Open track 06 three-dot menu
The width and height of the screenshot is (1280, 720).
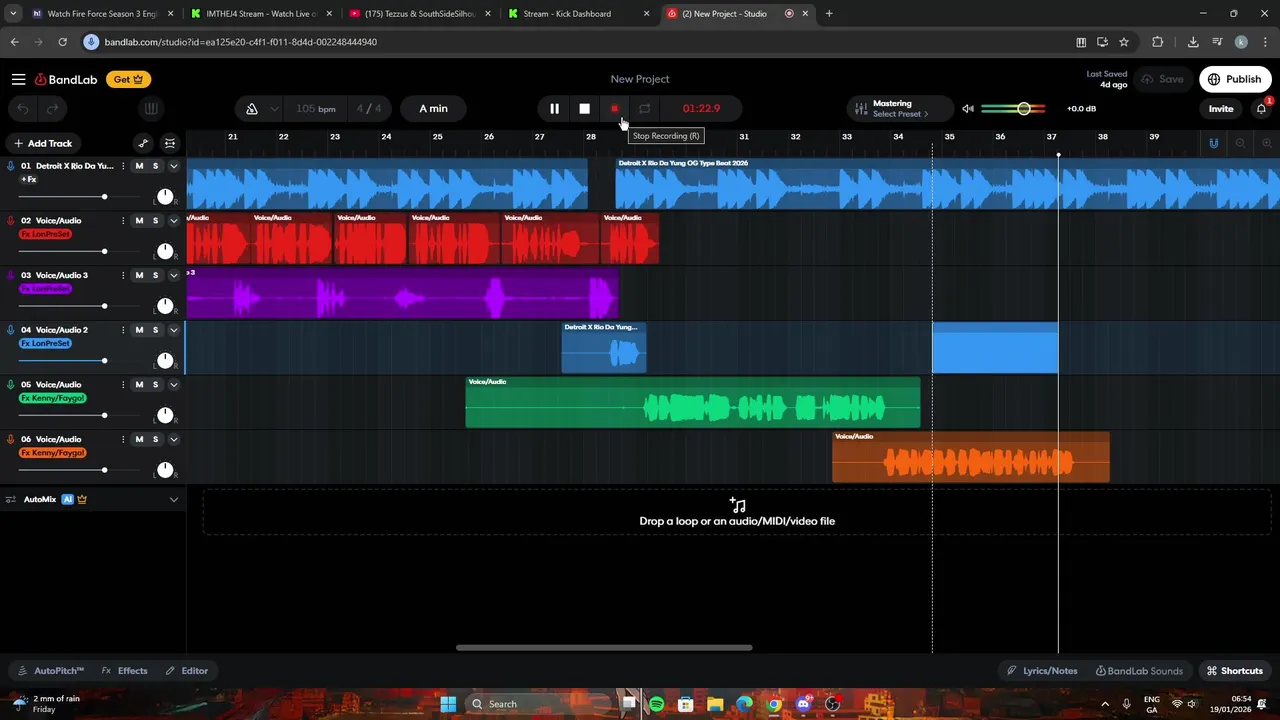click(123, 439)
